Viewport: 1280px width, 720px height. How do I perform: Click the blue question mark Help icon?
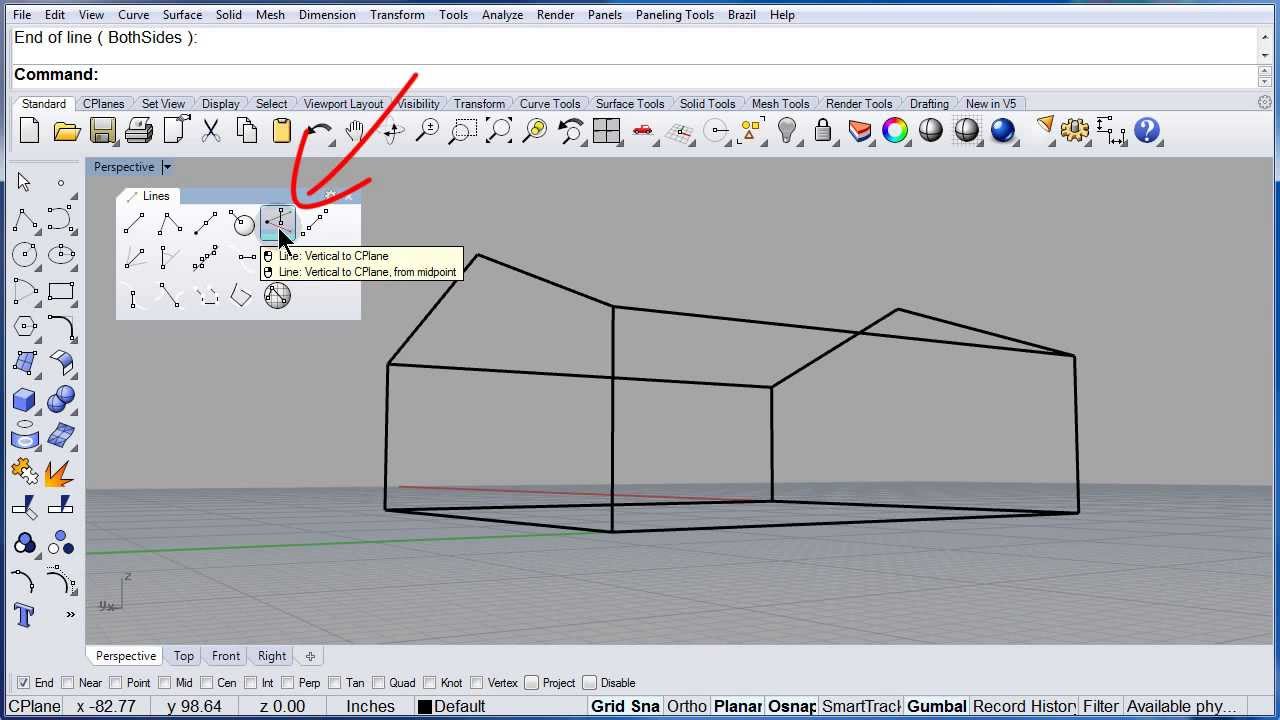pos(1147,131)
